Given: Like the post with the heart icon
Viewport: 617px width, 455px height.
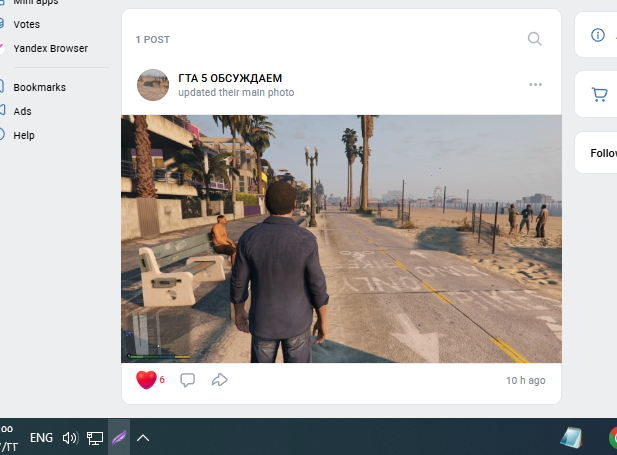Looking at the screenshot, I should [146, 380].
